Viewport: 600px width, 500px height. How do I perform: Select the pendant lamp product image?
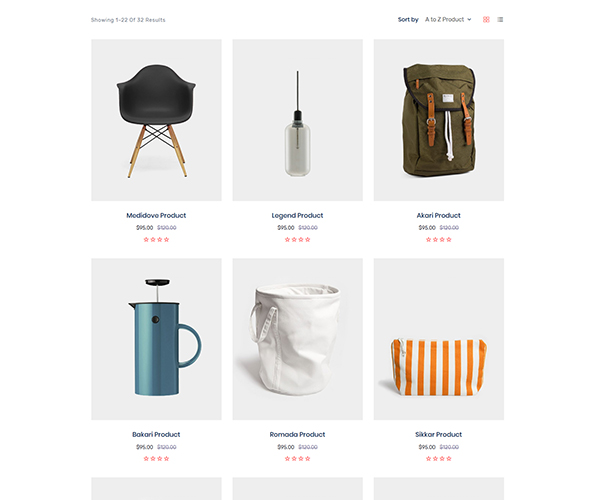coord(297,120)
